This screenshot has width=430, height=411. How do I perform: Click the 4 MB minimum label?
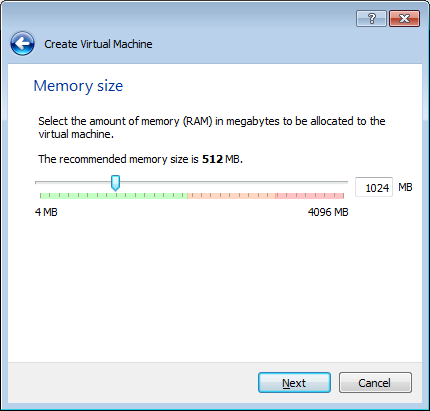click(x=46, y=212)
